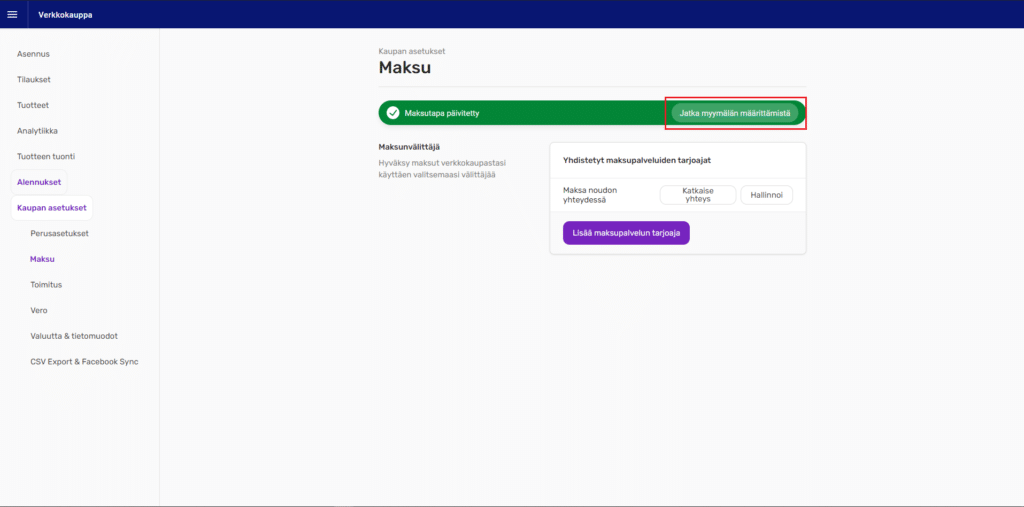Open the hamburger menu in the top bar
The height and width of the screenshot is (507, 1024).
(12, 14)
